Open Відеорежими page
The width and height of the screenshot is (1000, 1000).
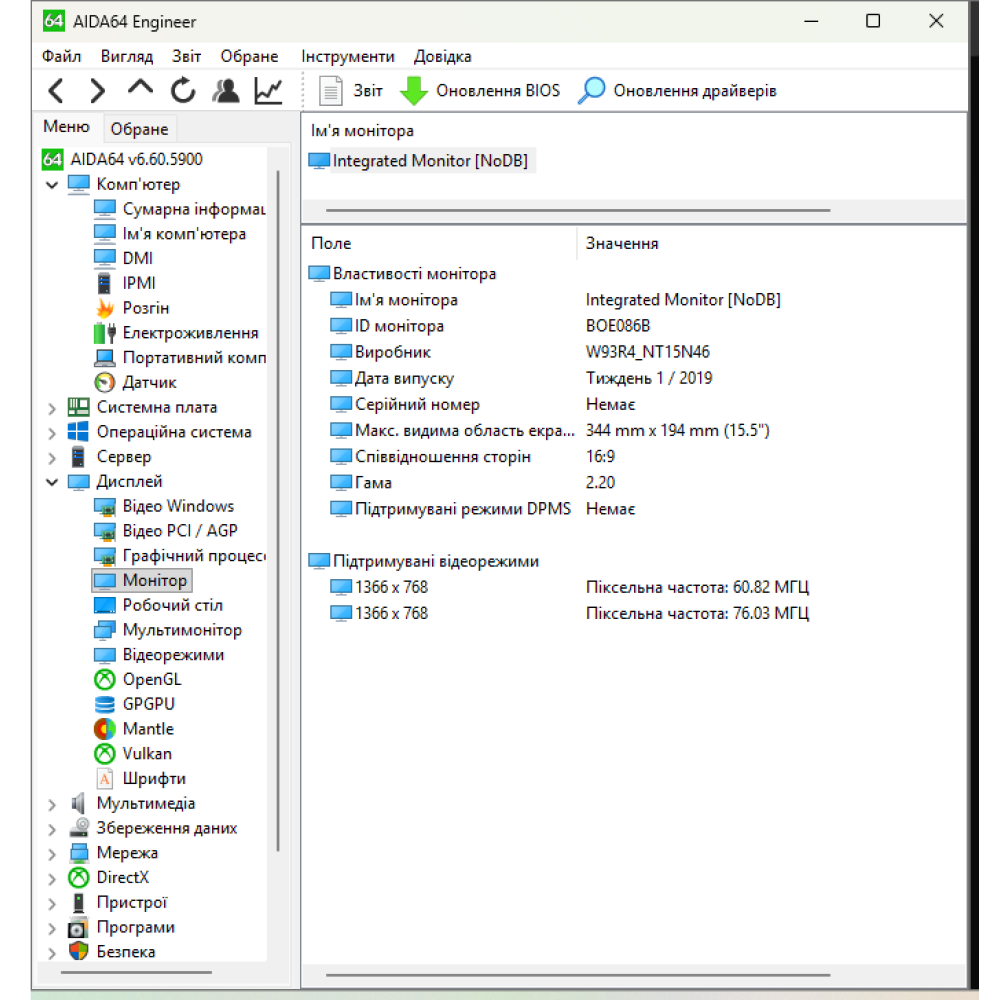tap(159, 655)
